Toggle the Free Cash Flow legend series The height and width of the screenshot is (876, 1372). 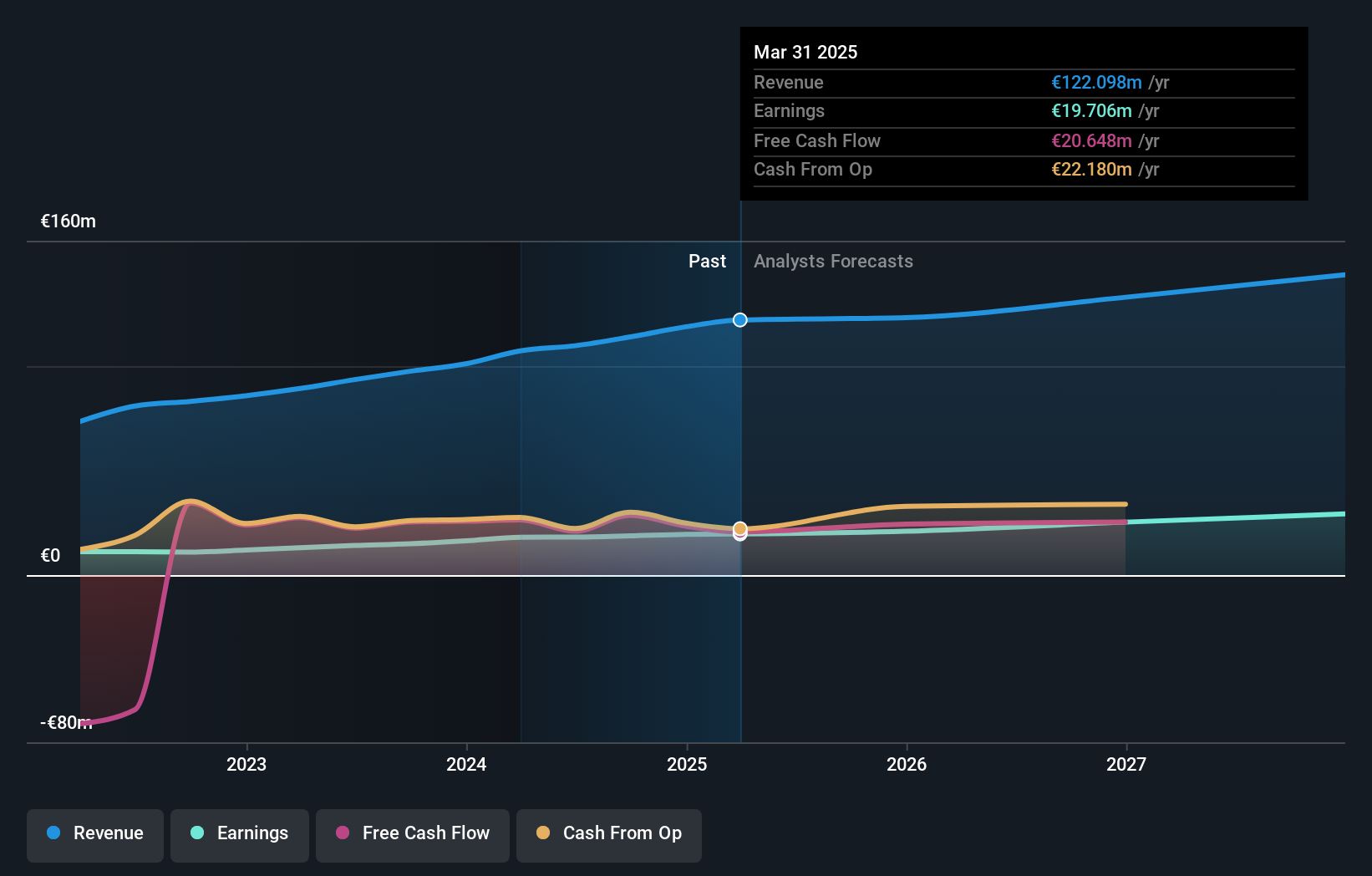pos(413,835)
